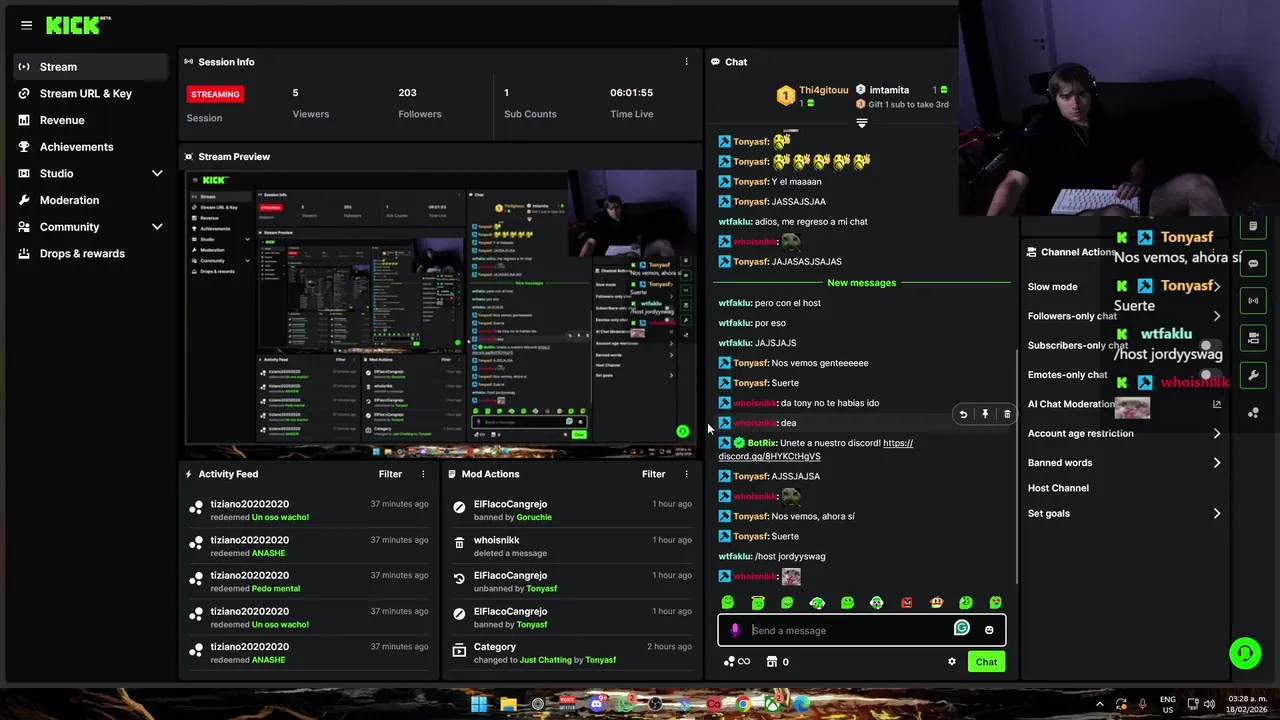The image size is (1280, 720).
Task: Collapse the pinned chat leaderboard arrow
Action: coord(861,123)
